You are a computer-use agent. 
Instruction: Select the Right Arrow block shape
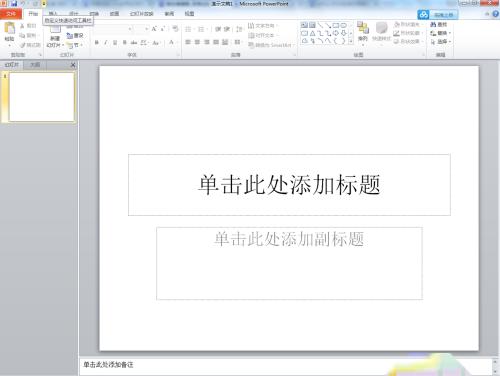336,33
